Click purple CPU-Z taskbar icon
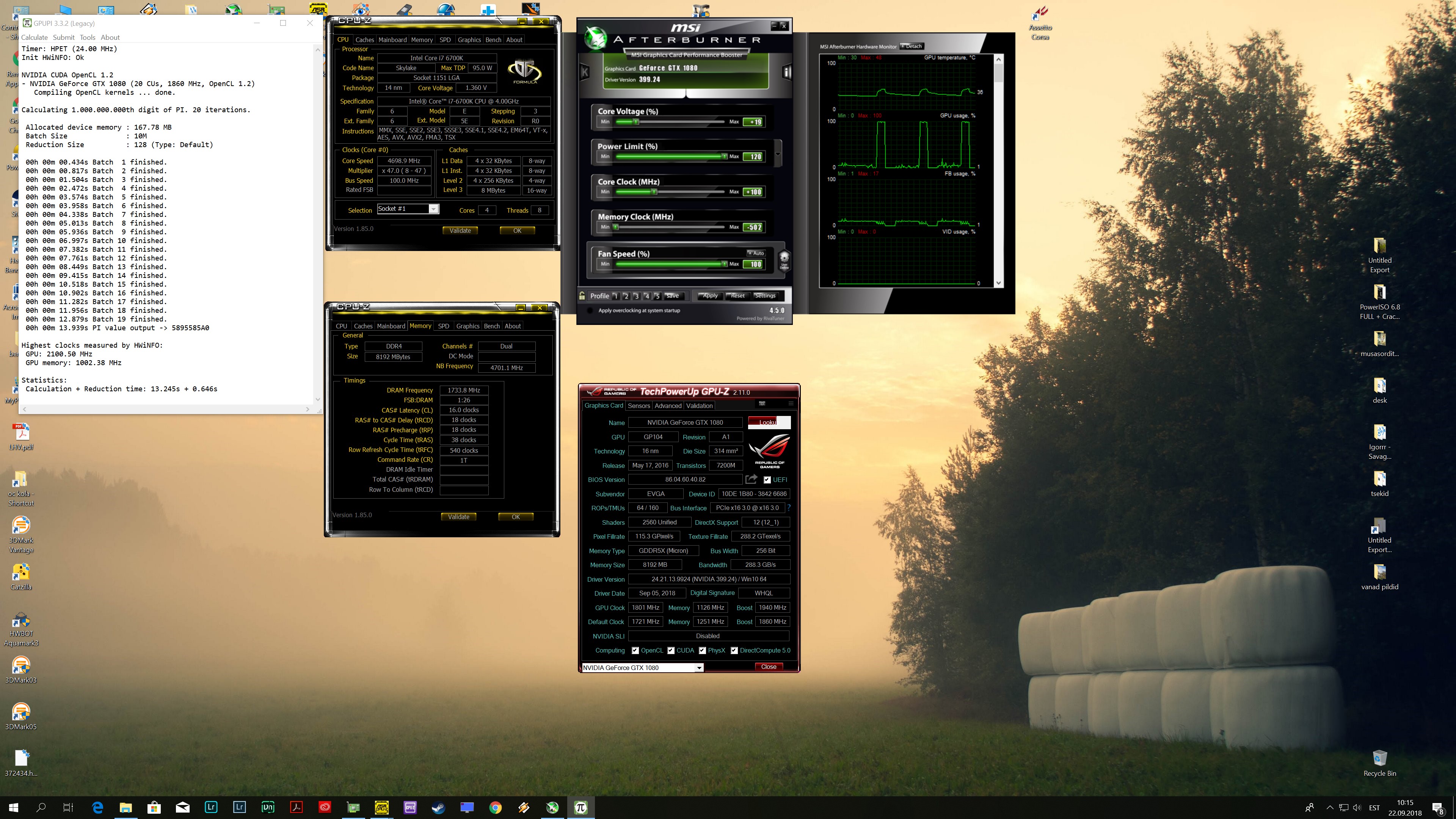1456x819 pixels. [410, 807]
